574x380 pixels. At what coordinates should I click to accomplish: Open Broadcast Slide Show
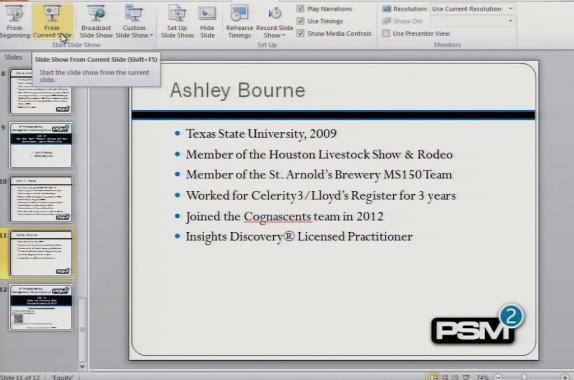[x=96, y=21]
